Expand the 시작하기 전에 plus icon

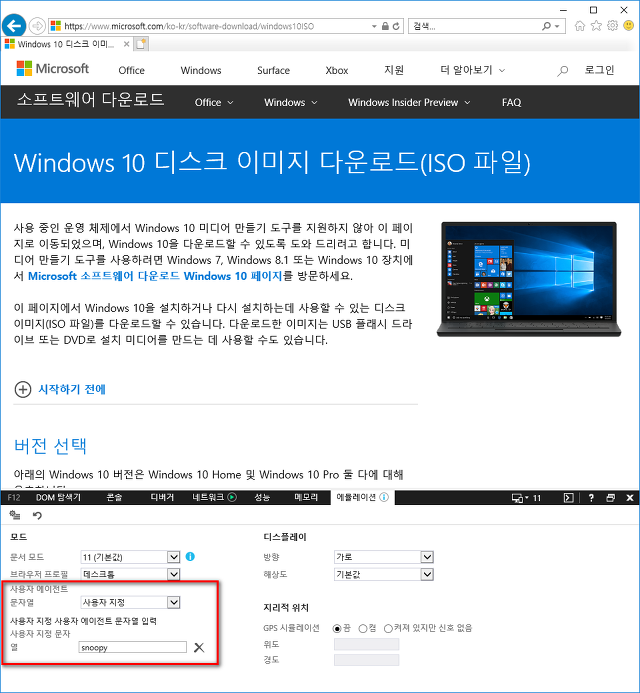pyautogui.click(x=23, y=389)
